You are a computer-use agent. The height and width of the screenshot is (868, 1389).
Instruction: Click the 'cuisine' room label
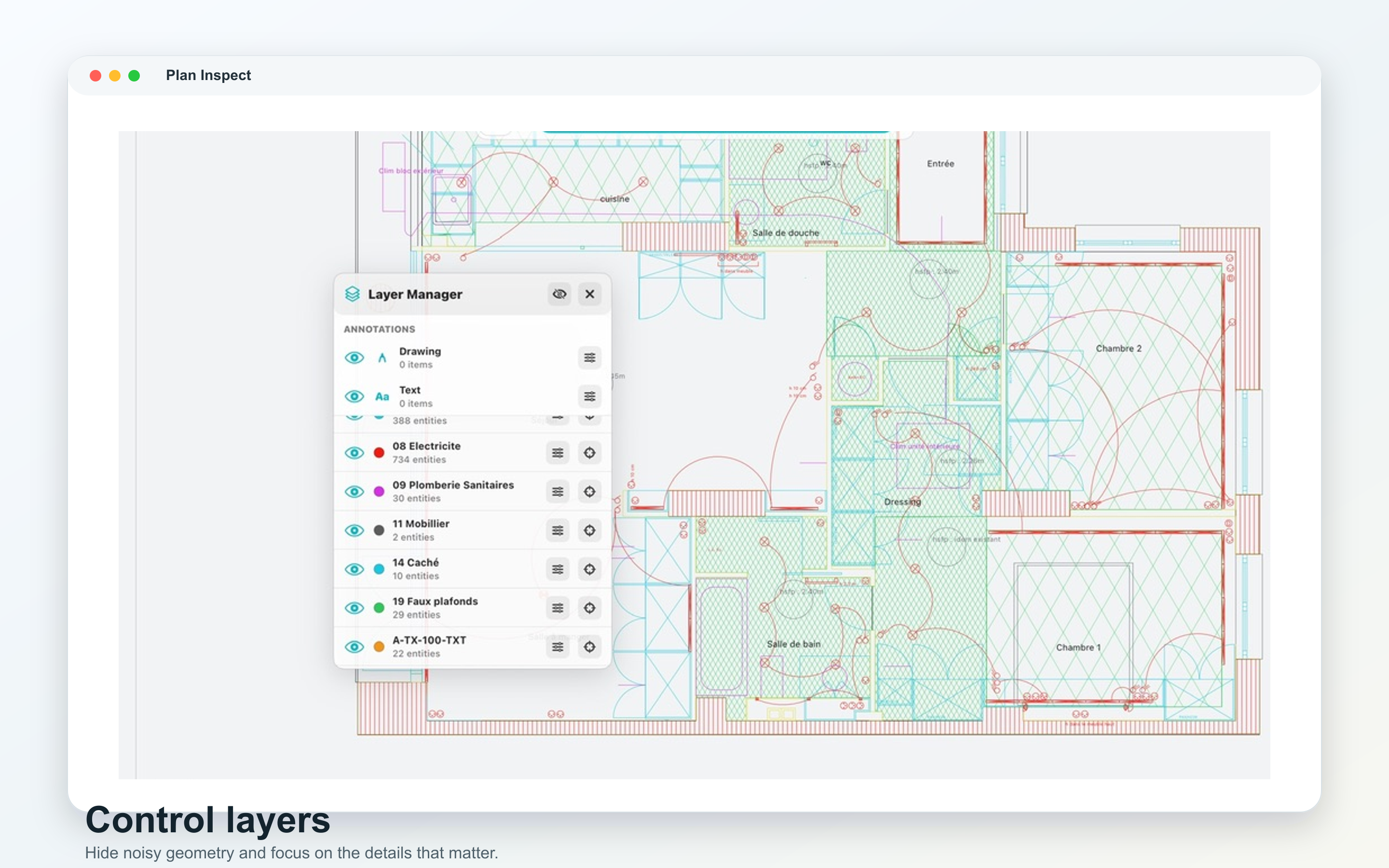[615, 199]
